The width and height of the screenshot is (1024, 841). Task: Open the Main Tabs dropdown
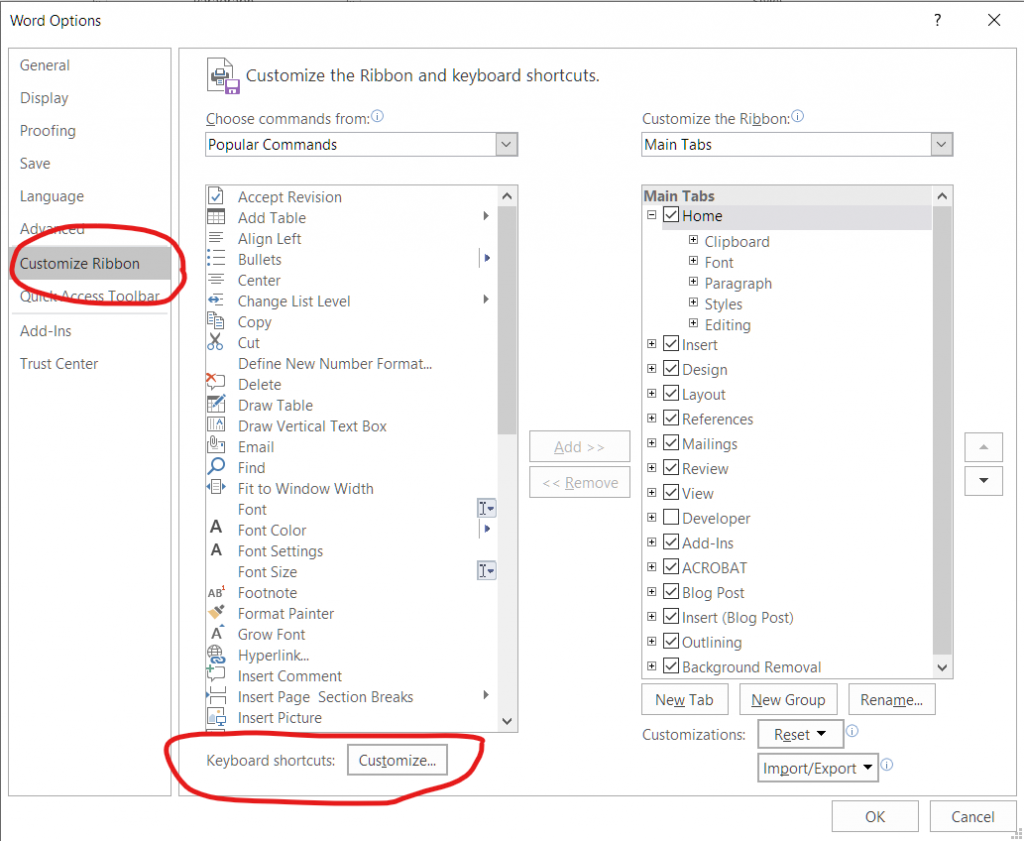click(x=941, y=144)
